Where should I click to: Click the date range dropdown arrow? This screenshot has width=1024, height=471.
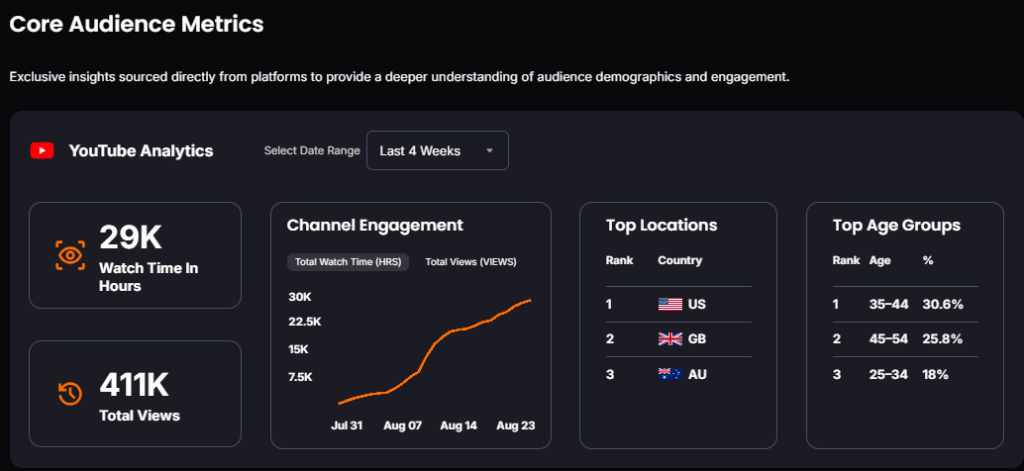[489, 151]
